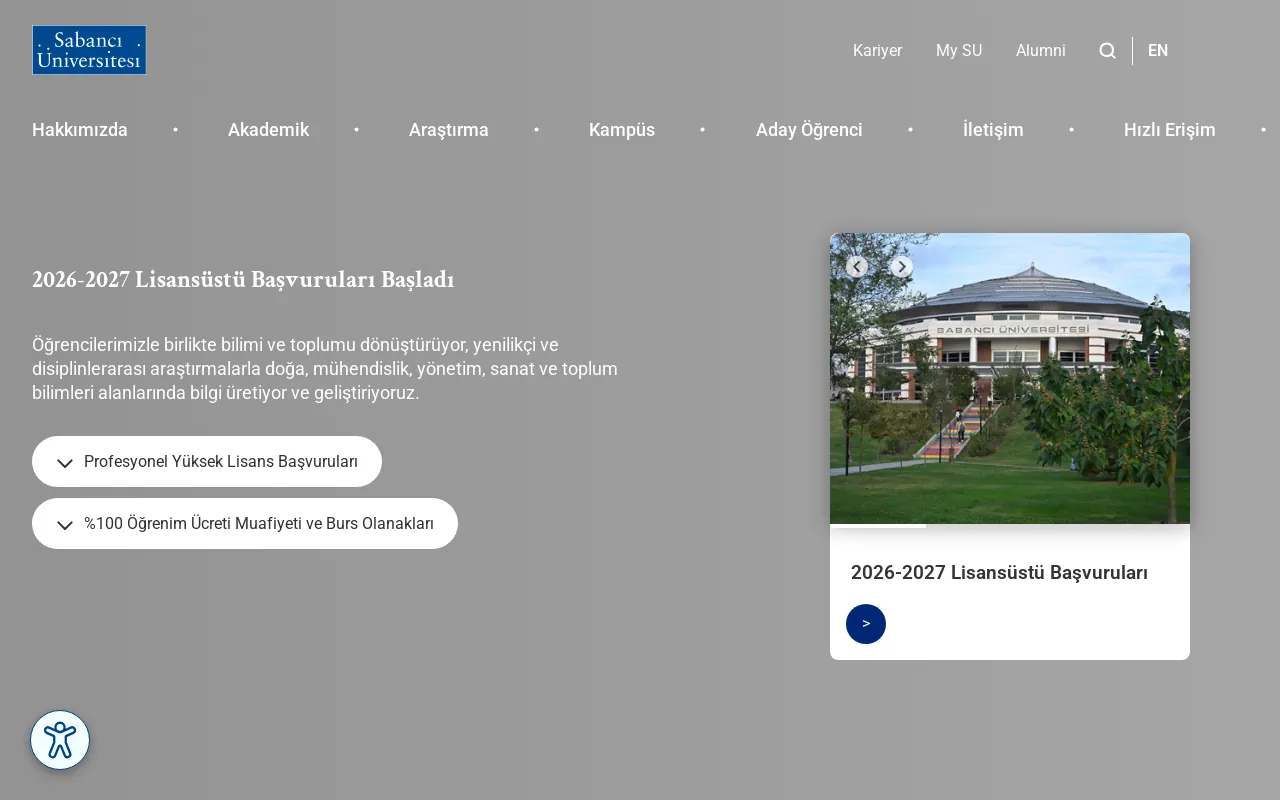This screenshot has width=1280, height=800.
Task: Expand Profesyonel Yüksek Lisans Başvuruları
Action: point(207,462)
